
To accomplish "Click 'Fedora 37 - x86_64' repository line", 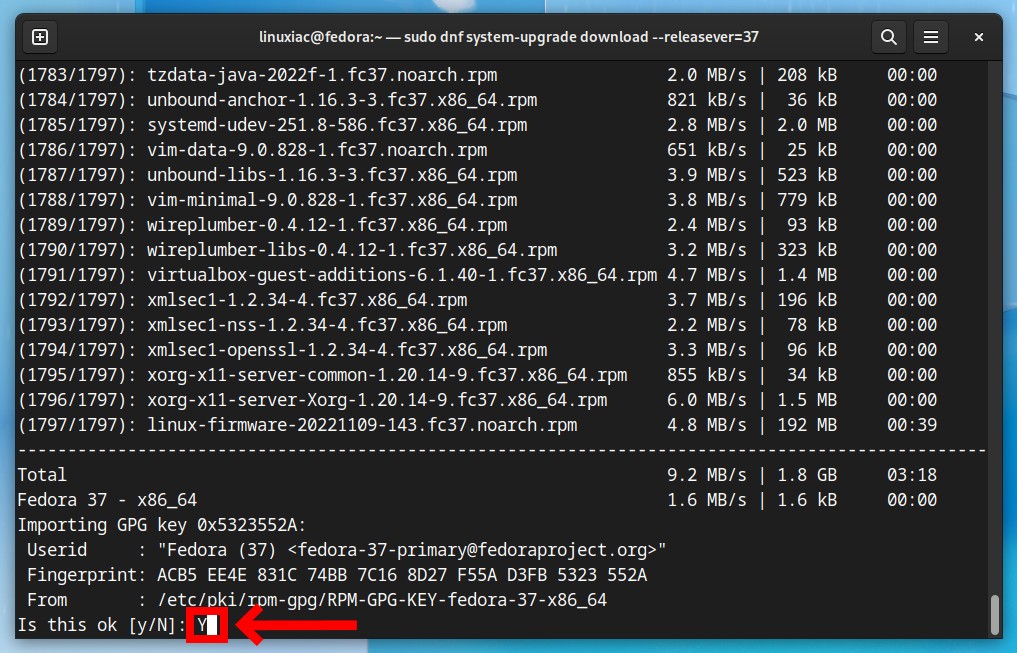I will (x=107, y=500).
